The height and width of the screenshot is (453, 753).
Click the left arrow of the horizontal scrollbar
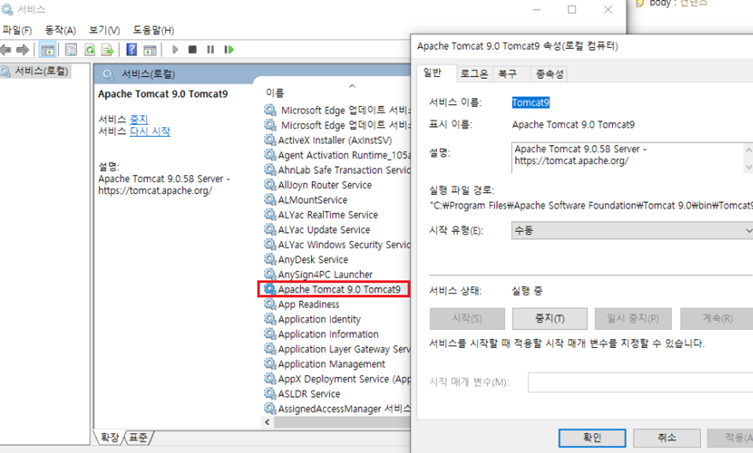(x=267, y=422)
